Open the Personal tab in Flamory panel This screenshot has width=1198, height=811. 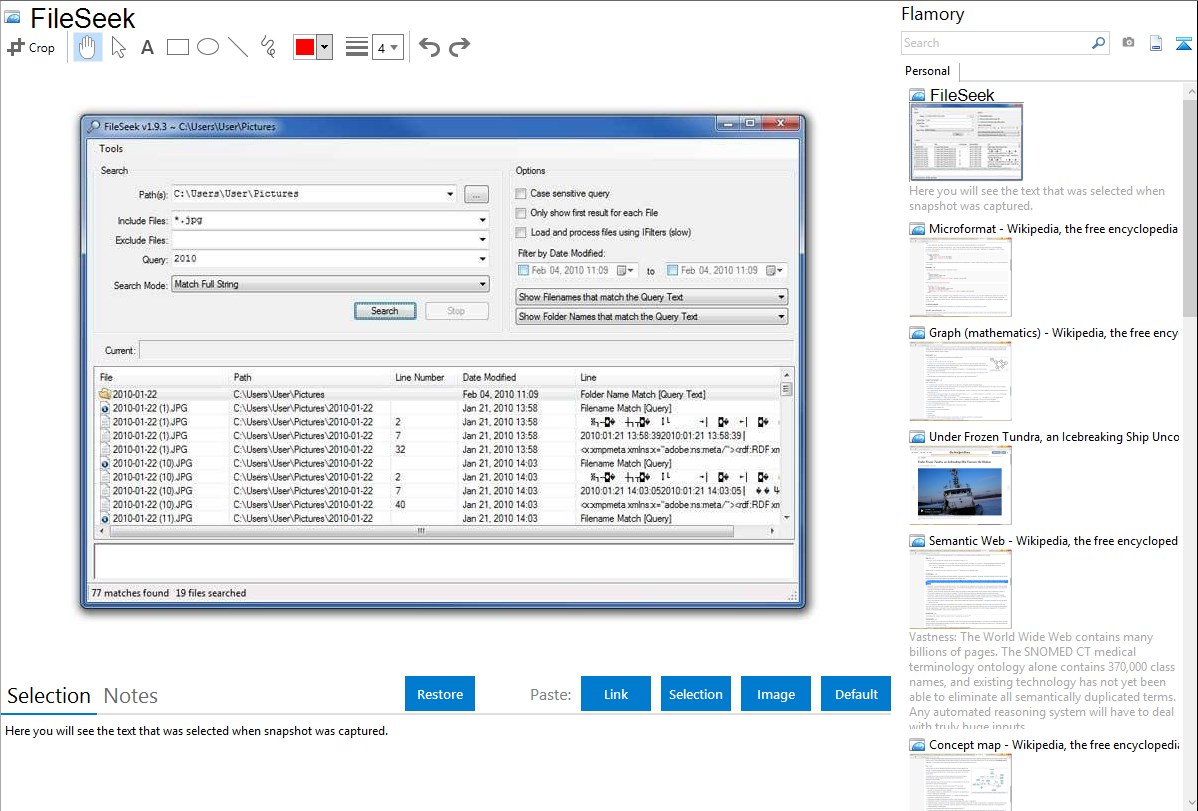[927, 71]
